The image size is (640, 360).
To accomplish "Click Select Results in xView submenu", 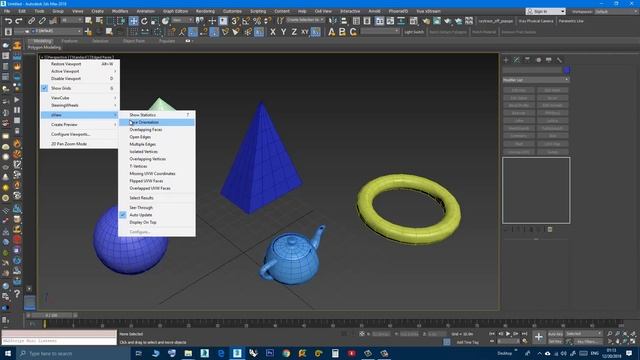I will pos(157,198).
